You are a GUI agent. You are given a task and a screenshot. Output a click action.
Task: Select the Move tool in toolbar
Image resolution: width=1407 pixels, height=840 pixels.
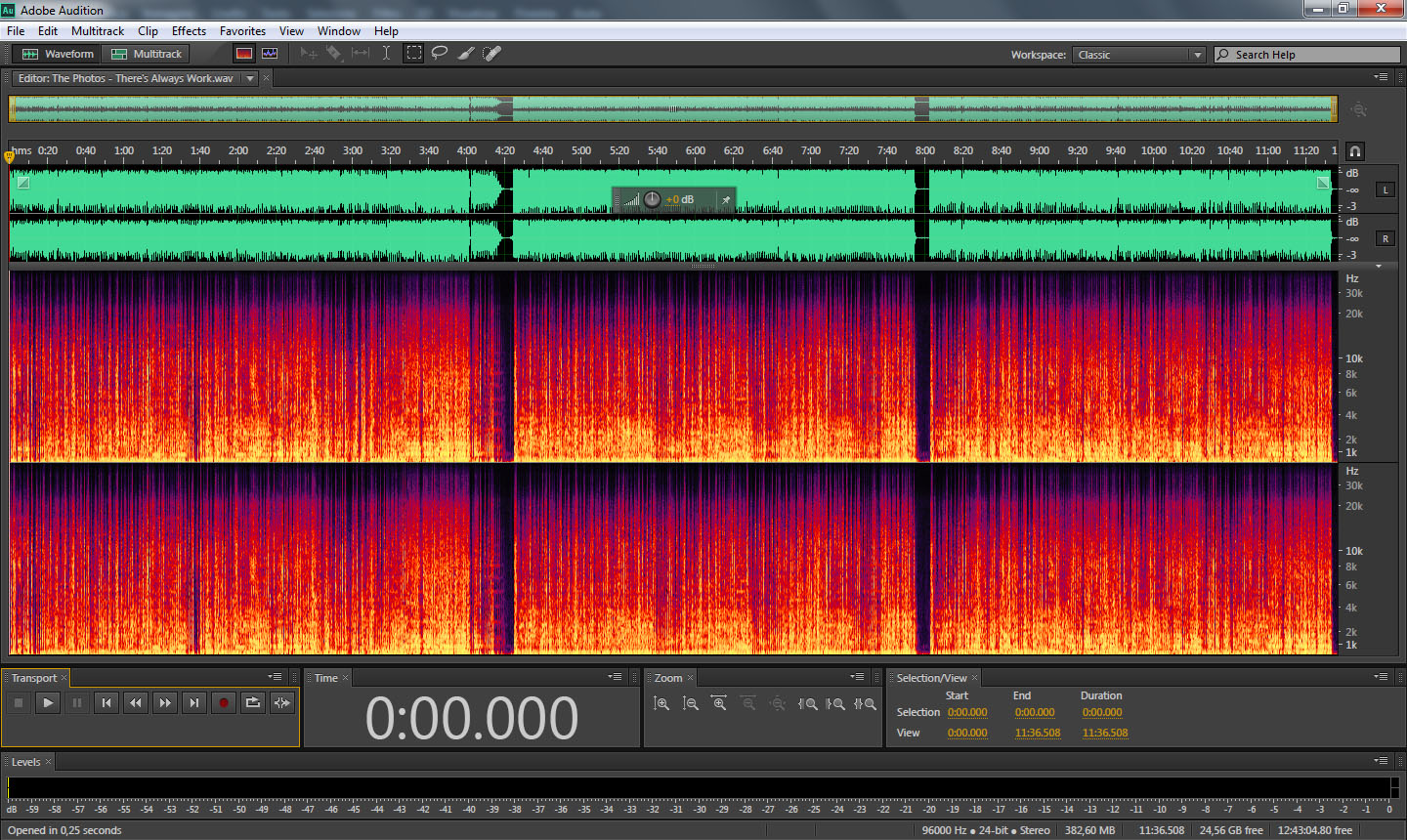(309, 54)
